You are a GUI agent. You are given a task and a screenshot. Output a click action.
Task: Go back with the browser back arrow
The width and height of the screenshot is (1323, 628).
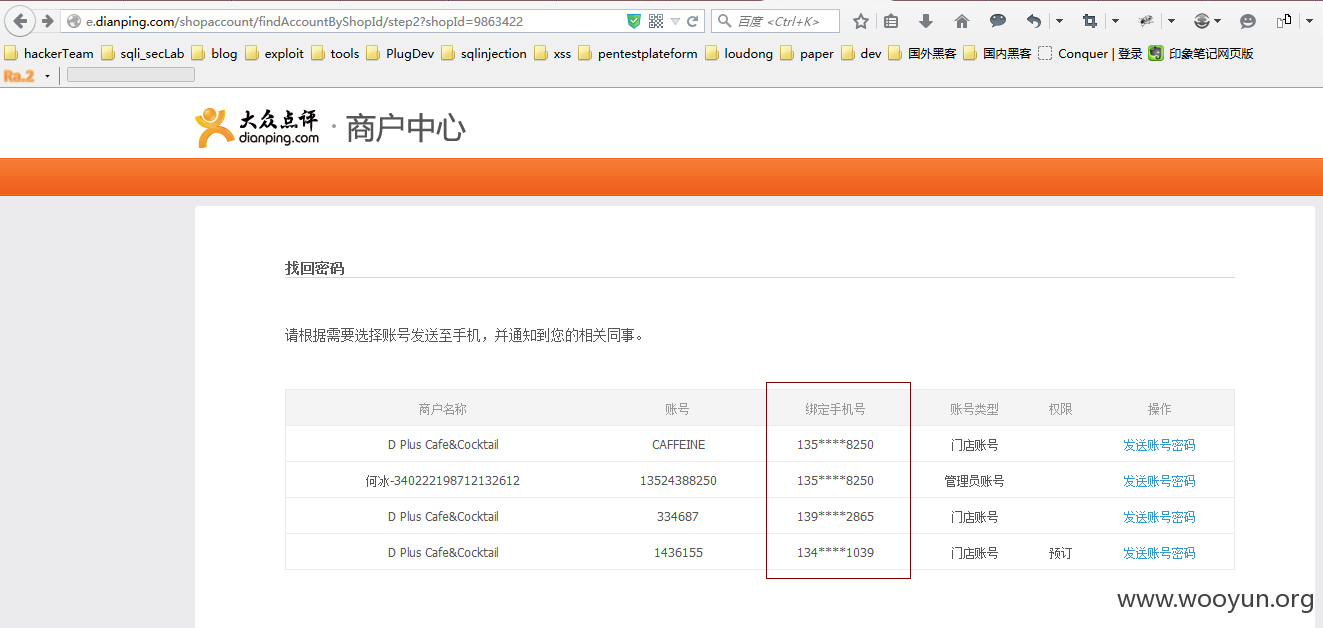click(20, 21)
